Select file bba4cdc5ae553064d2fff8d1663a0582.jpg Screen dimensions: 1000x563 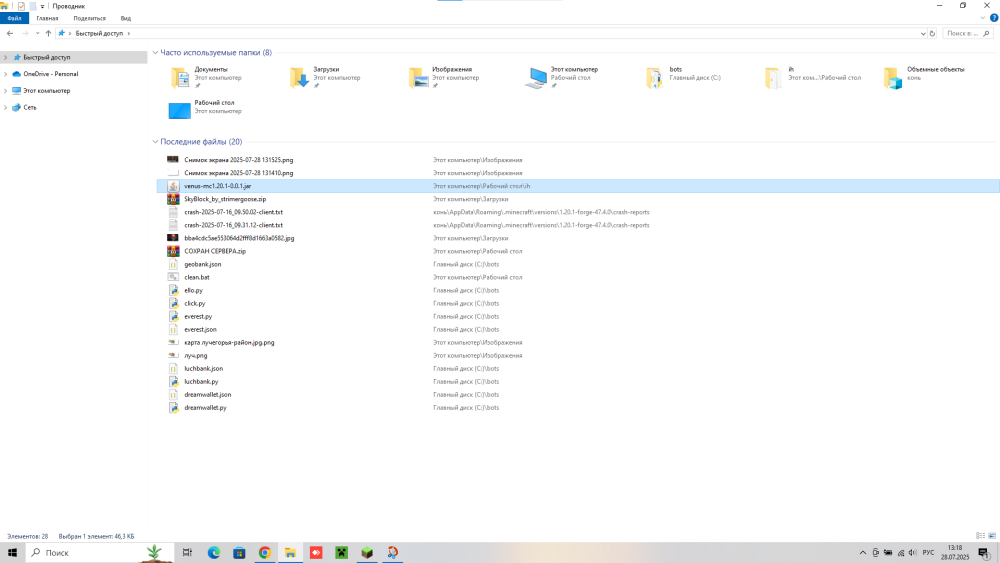(239, 238)
